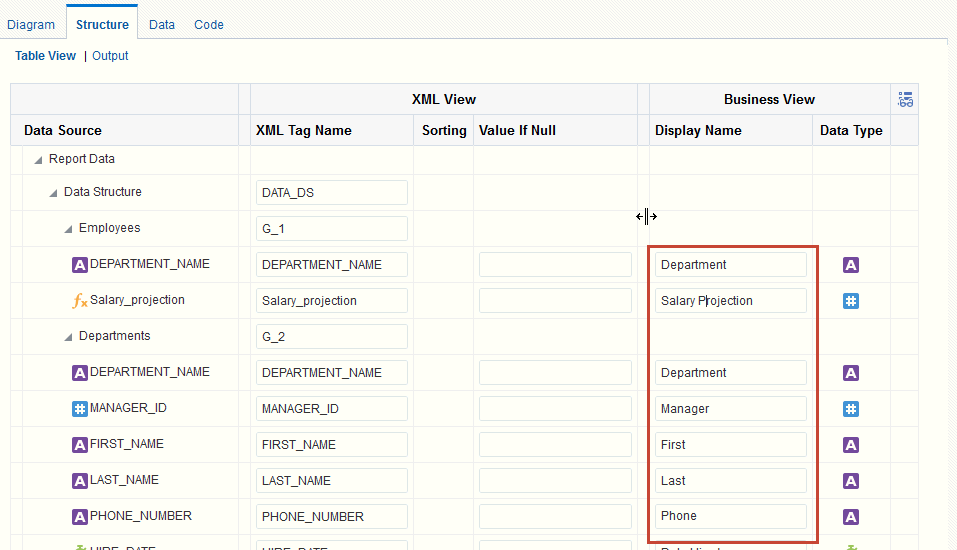Select the MANAGER_ID tree row
Viewport: 957px width, 550px height.
pyautogui.click(x=128, y=408)
